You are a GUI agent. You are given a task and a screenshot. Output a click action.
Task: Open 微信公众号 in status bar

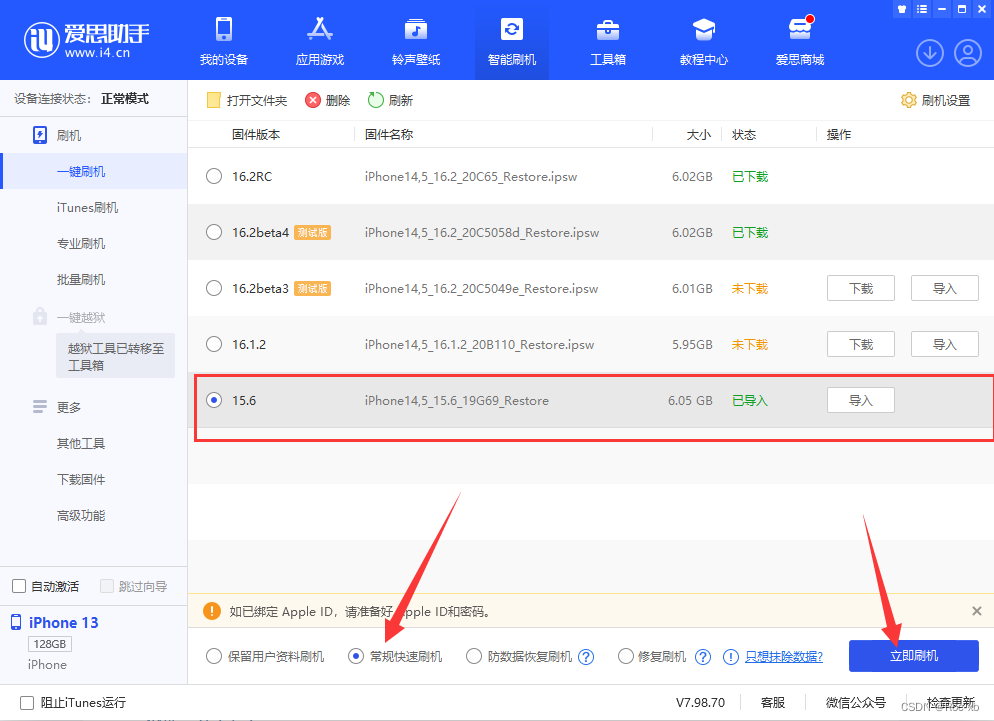click(856, 703)
